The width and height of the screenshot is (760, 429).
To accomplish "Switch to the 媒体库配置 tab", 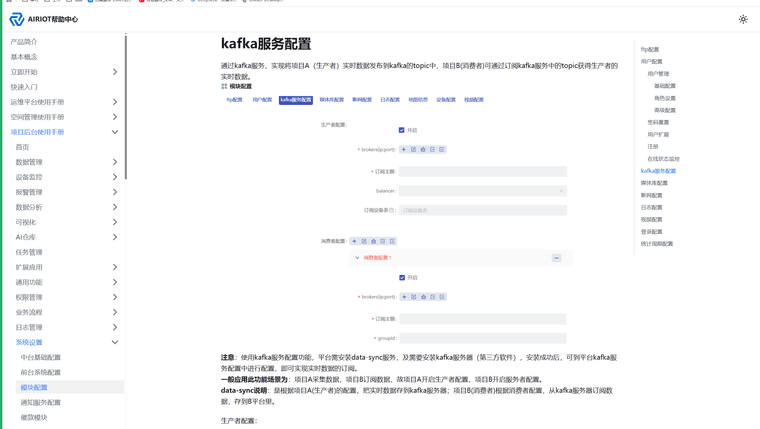I will point(331,100).
